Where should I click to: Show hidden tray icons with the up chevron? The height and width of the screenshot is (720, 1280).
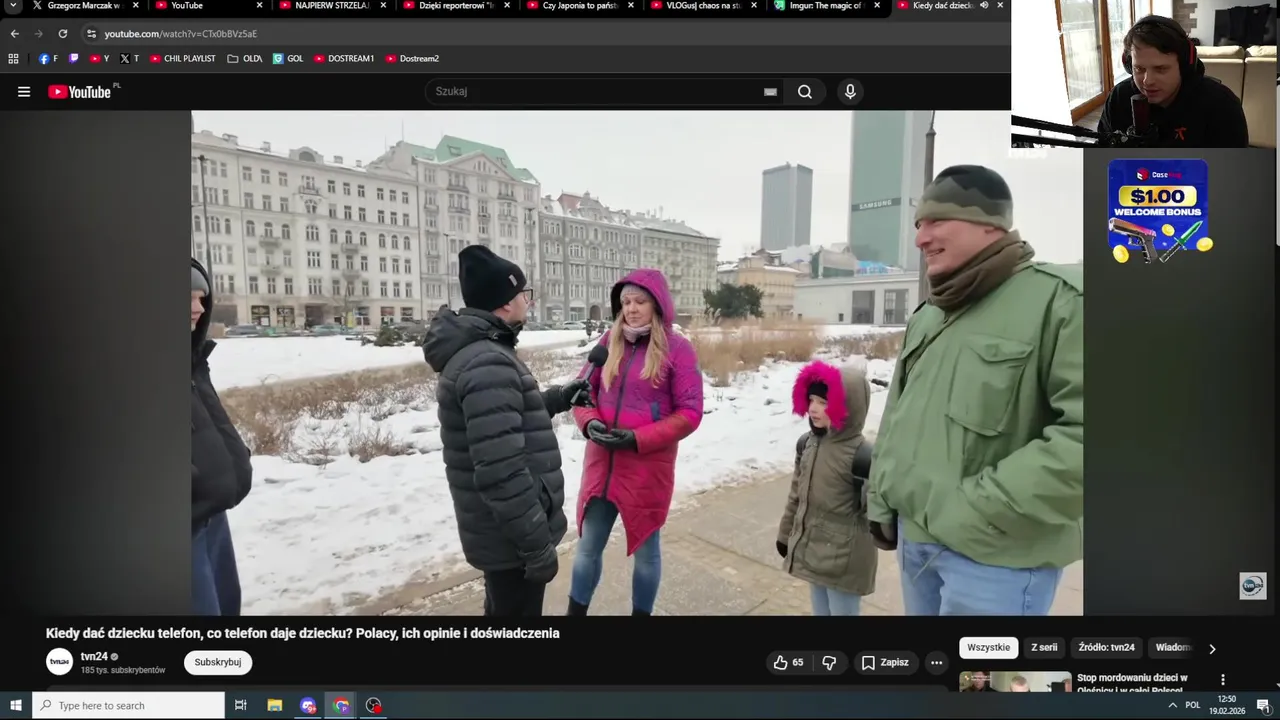point(1172,705)
